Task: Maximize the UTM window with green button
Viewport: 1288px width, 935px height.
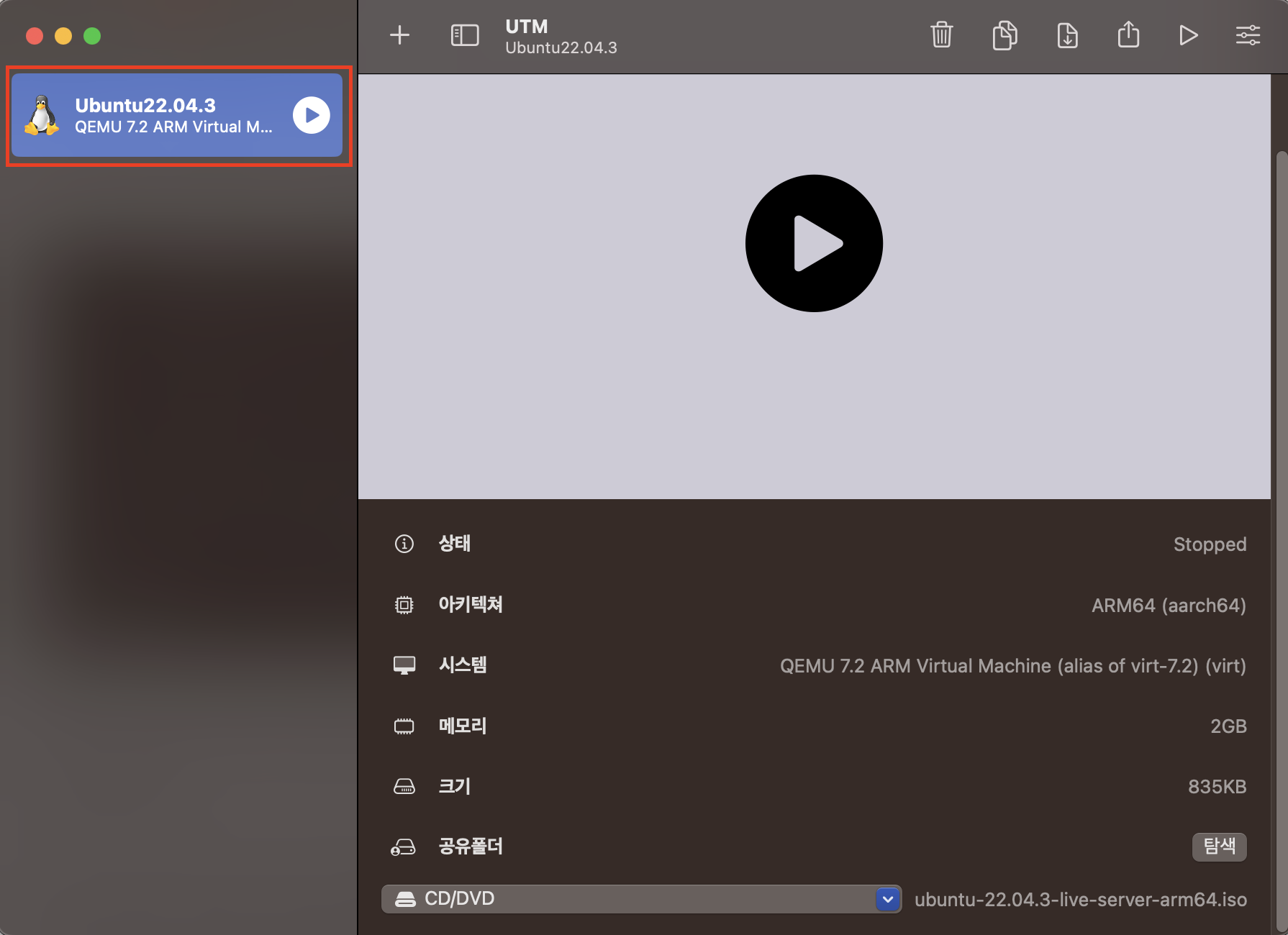Action: click(92, 36)
